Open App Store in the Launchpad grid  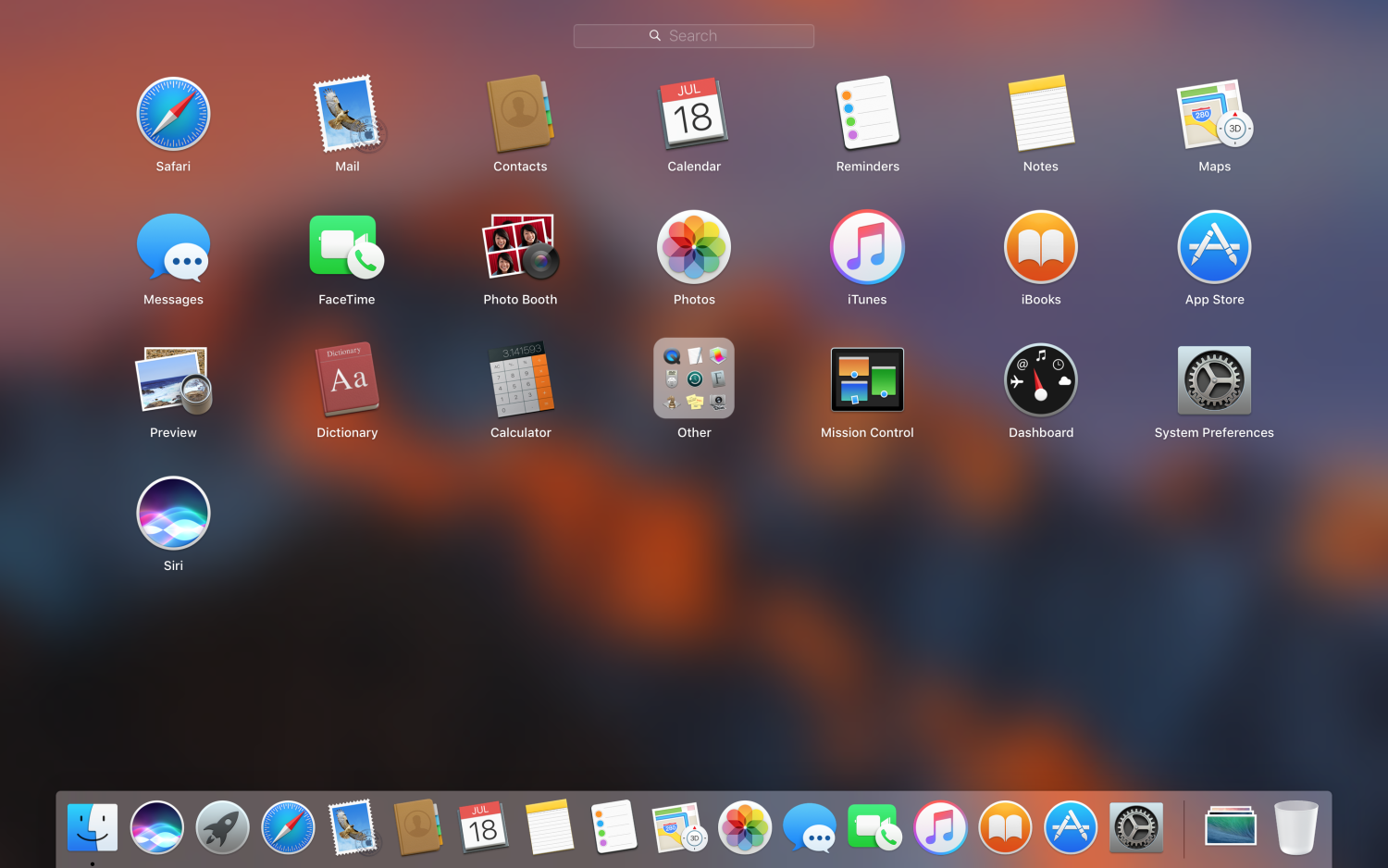1214,247
